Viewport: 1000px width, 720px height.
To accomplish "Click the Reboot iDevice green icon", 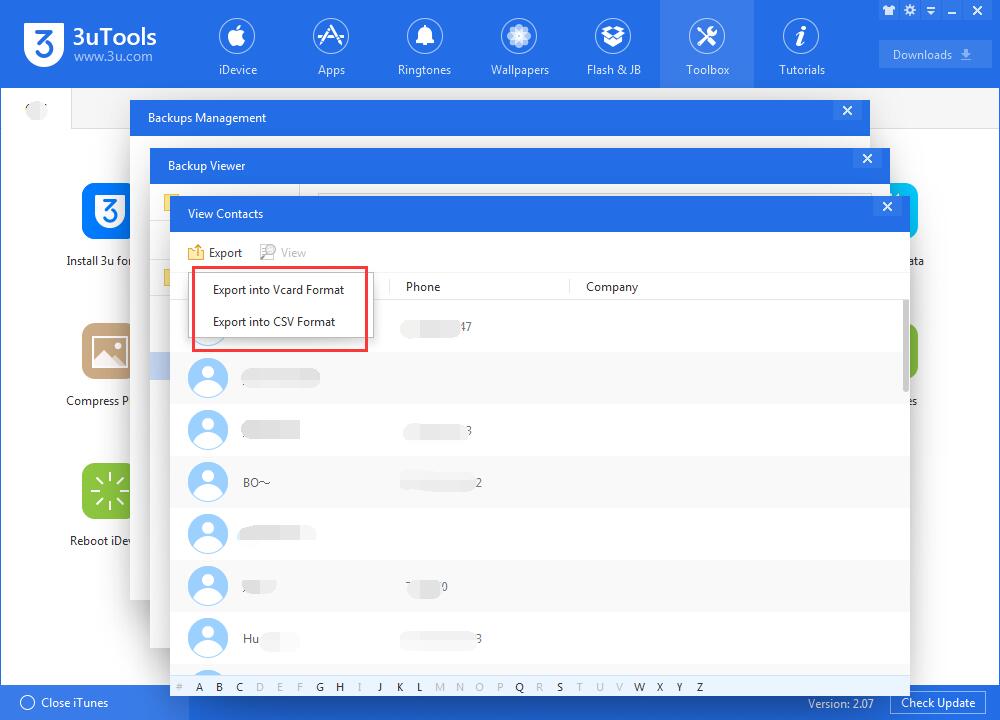I will (106, 491).
